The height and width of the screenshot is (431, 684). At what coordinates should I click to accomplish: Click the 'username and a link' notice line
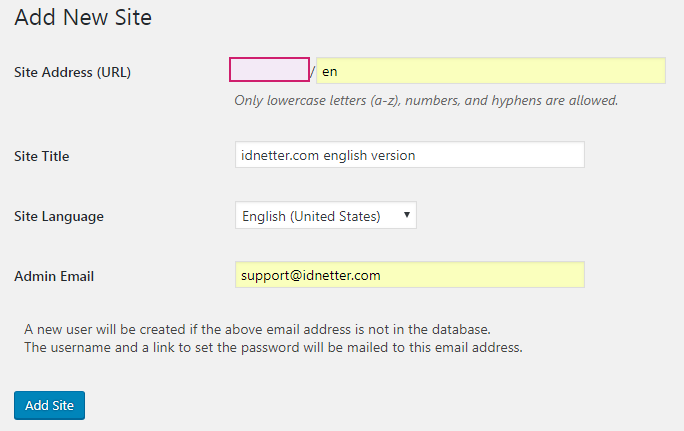[273, 347]
